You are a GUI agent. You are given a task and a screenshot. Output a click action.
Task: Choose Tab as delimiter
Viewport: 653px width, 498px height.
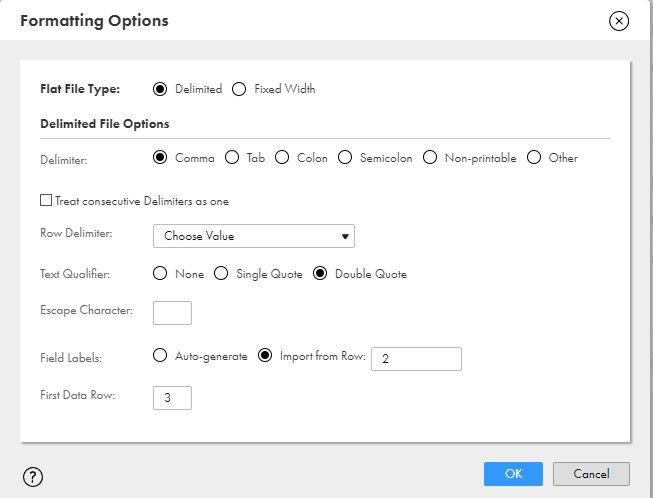click(x=232, y=157)
